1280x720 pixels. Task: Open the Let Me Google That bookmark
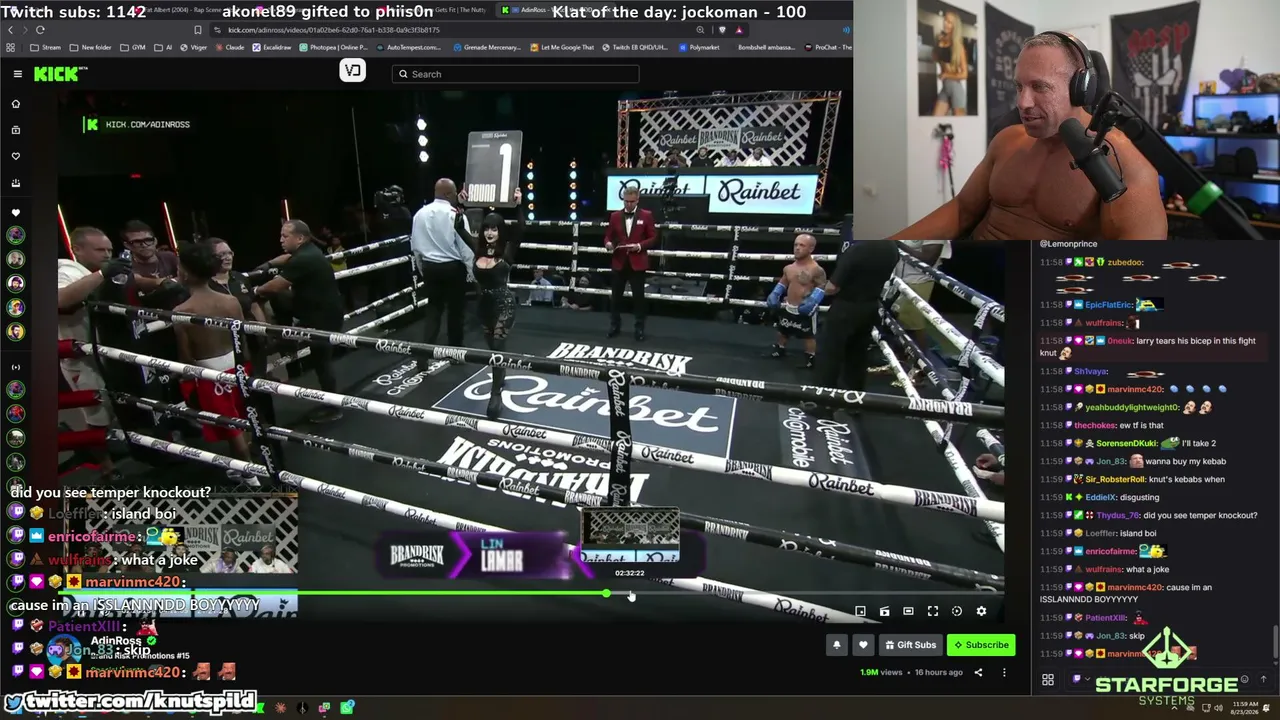tap(562, 47)
